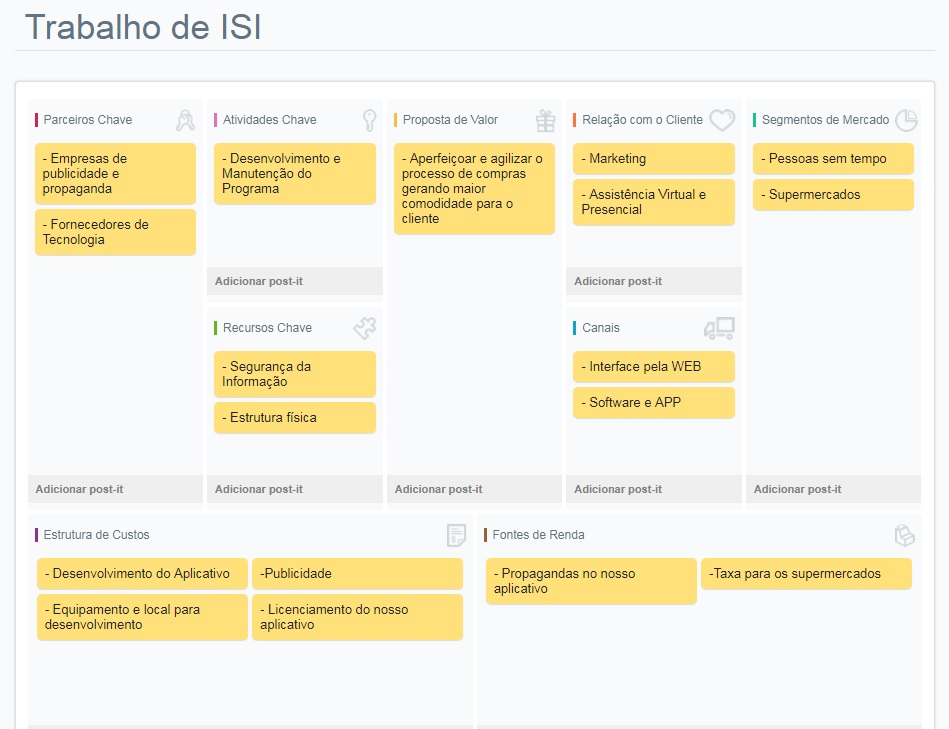This screenshot has height=729, width=949.
Task: Click the Segmentos de Mercado pie chart icon
Action: click(x=906, y=120)
